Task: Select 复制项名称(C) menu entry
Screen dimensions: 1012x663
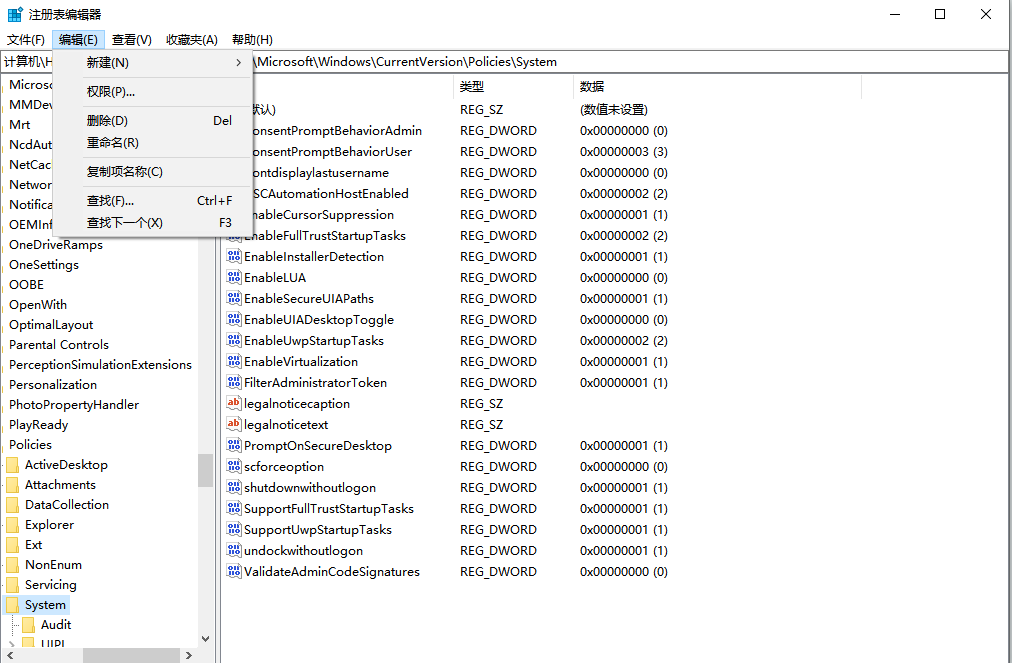Action: (x=152, y=172)
